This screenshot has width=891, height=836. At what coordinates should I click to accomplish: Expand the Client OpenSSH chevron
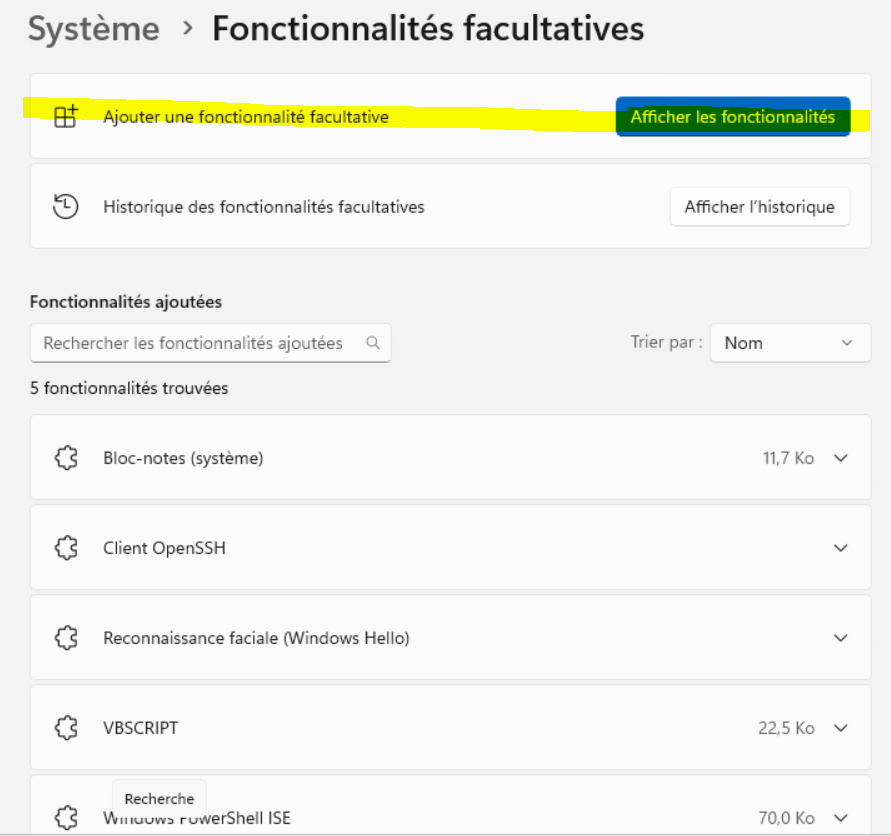(841, 548)
